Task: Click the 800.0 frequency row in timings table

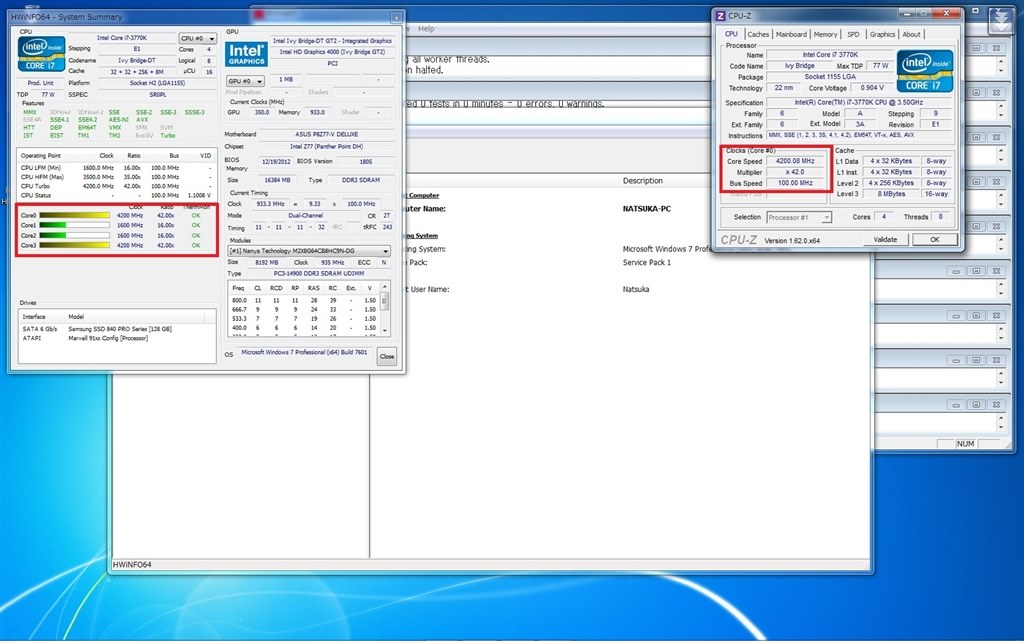Action: (304, 300)
